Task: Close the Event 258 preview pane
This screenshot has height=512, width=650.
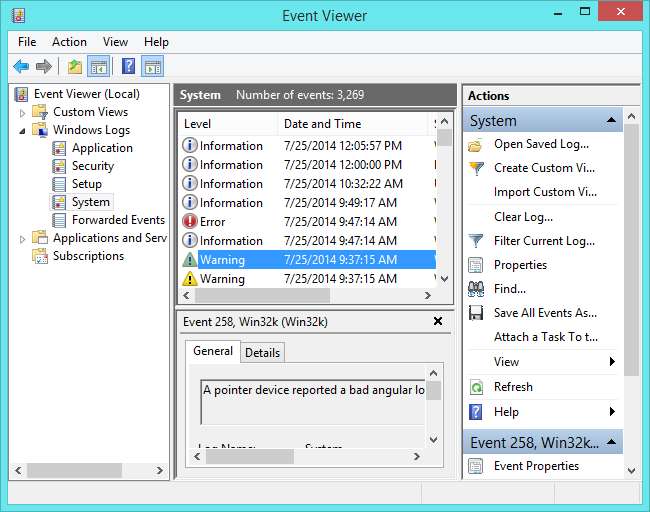Action: [x=438, y=321]
